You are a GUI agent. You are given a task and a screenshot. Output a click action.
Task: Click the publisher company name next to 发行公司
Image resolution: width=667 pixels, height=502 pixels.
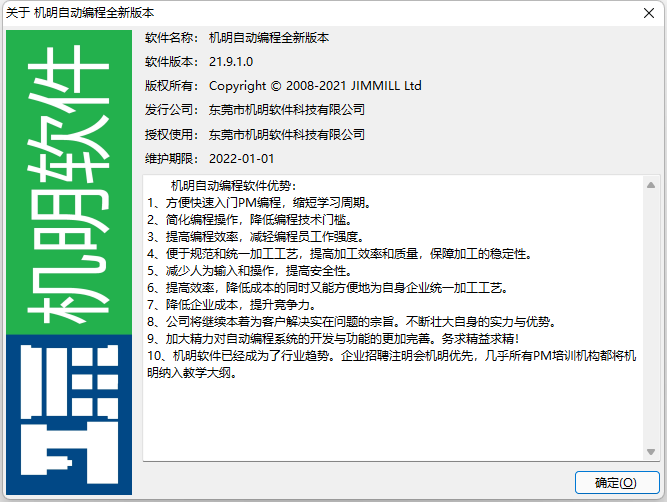(x=287, y=109)
